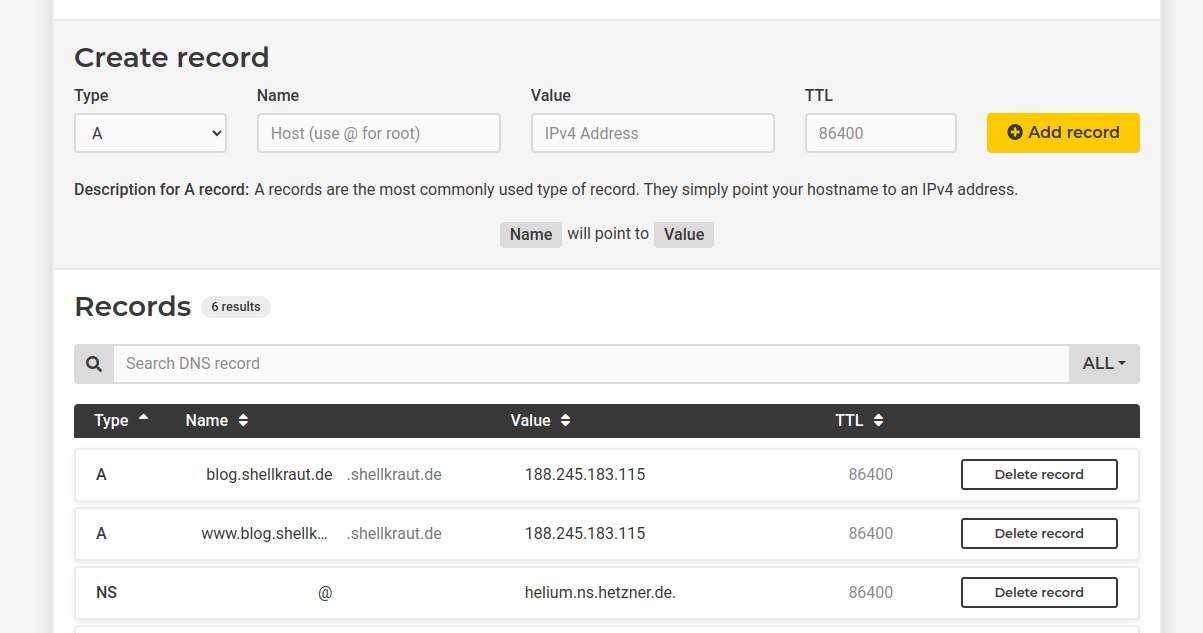Expand the ALL filter dropdown
Image resolution: width=1203 pixels, height=633 pixels.
click(x=1104, y=364)
